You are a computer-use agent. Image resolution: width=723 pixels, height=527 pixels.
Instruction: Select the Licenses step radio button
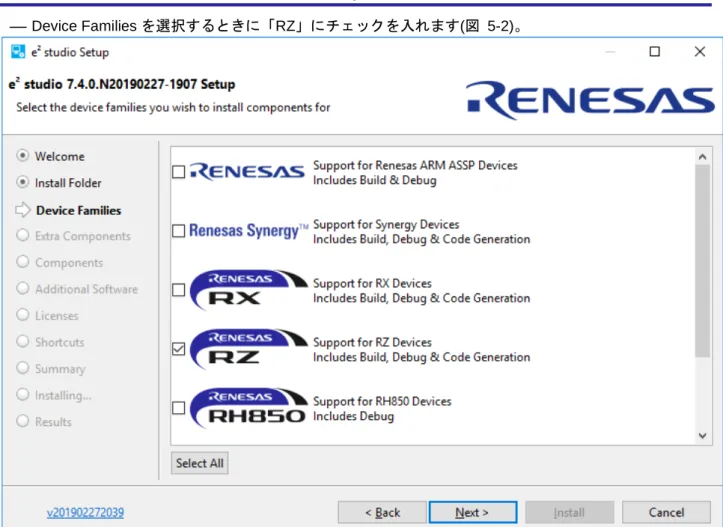coord(23,315)
